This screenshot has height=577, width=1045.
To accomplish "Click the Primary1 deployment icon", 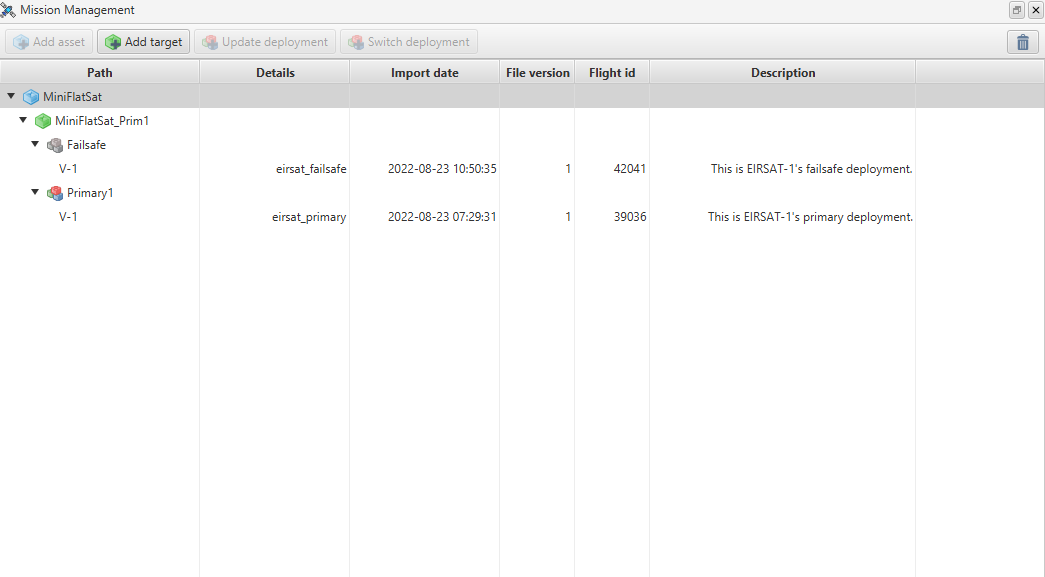I will click(55, 193).
